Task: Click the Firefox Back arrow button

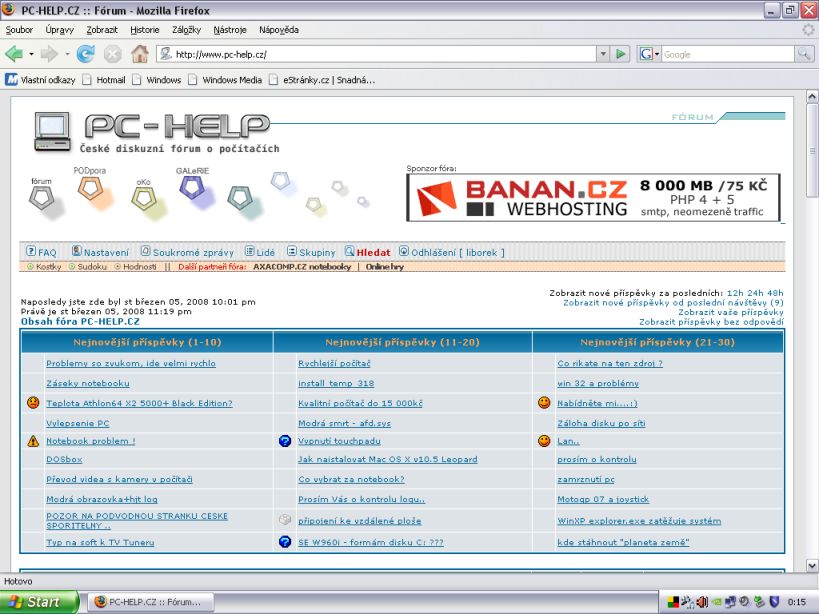Action: 14,54
